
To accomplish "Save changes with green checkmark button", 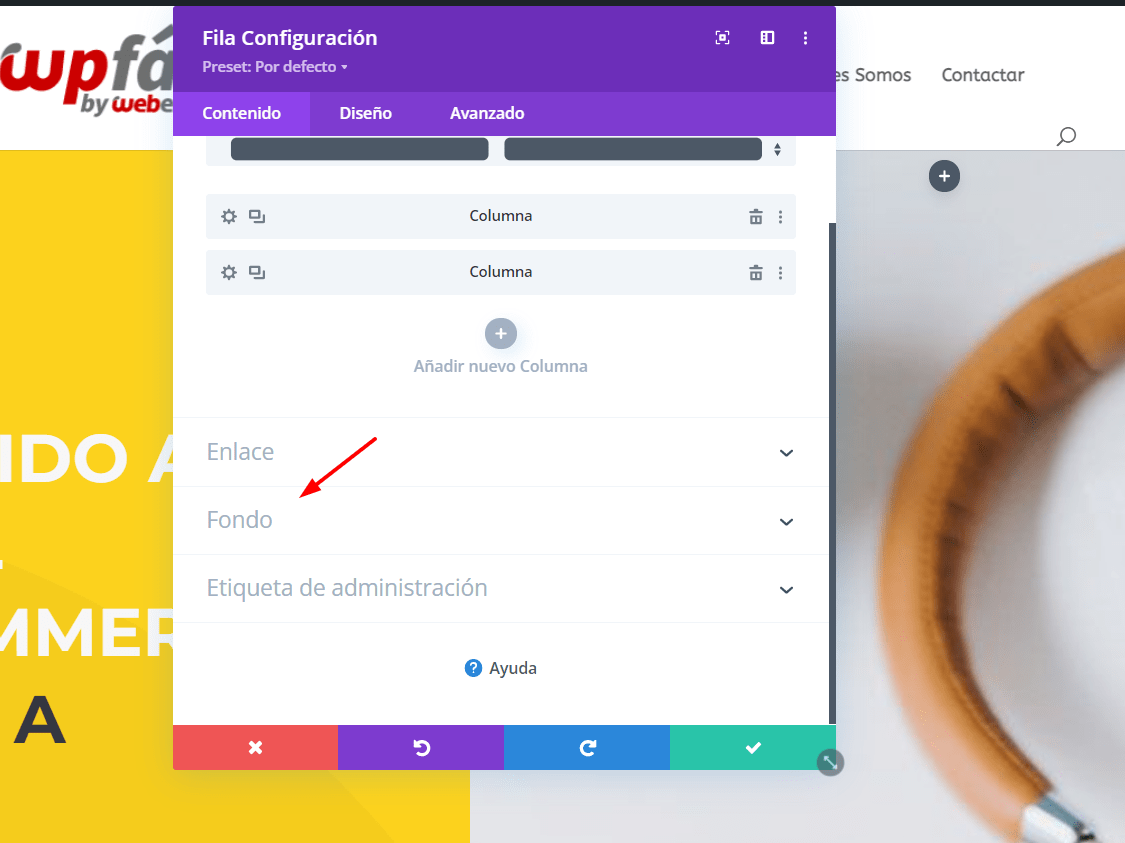I will (753, 748).
